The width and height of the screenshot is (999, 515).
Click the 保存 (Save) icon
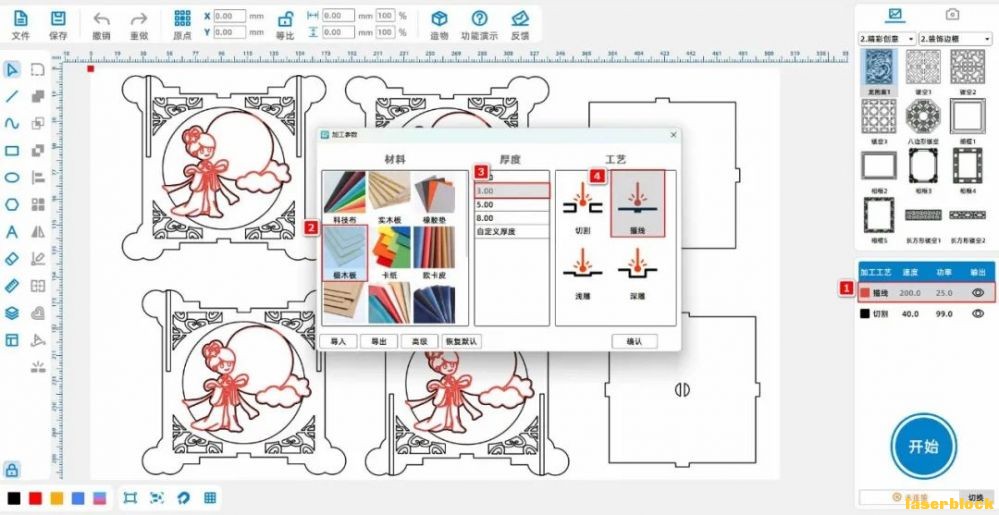tap(58, 18)
